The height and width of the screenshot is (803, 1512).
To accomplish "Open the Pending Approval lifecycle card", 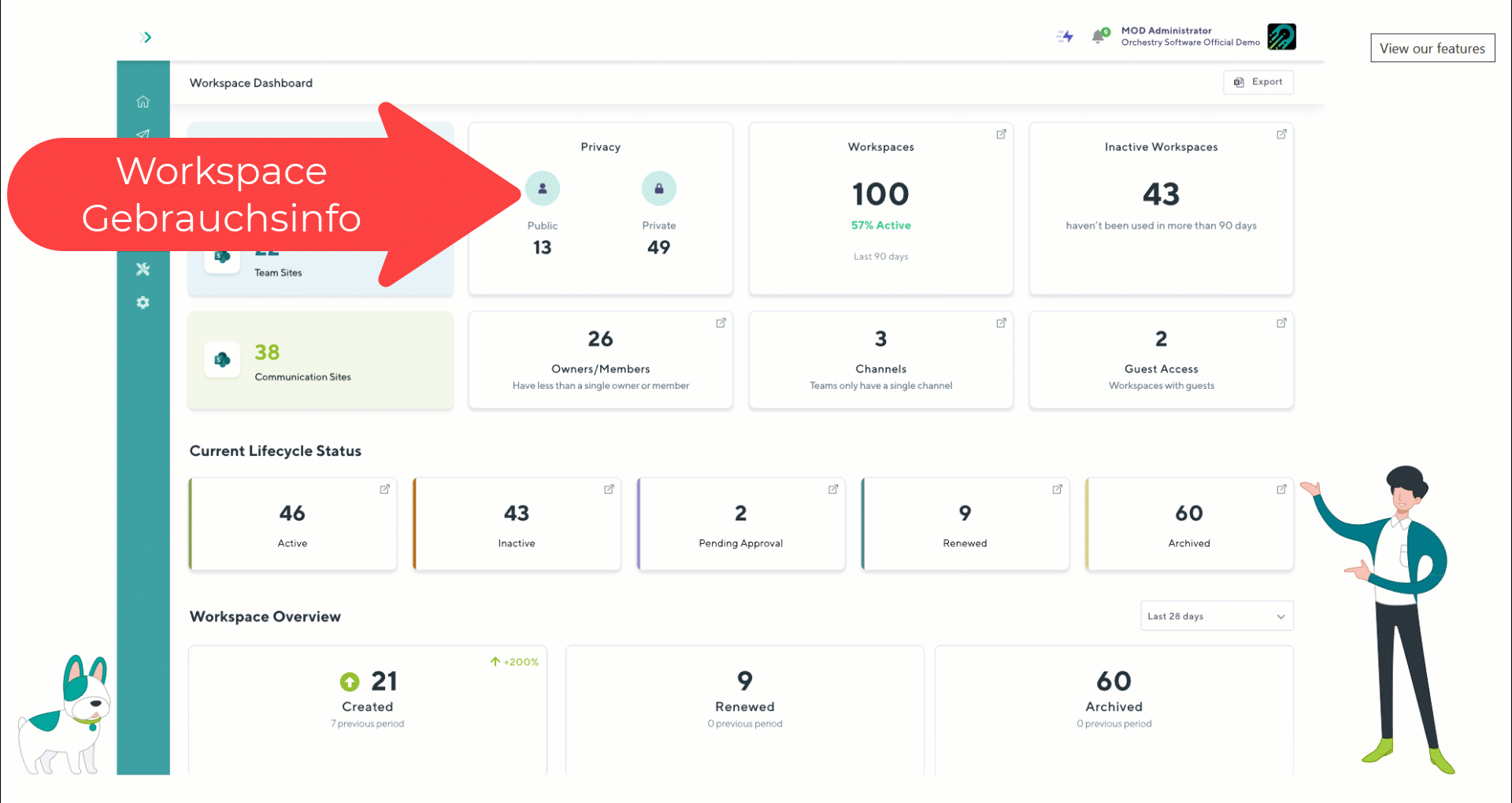I will click(740, 524).
